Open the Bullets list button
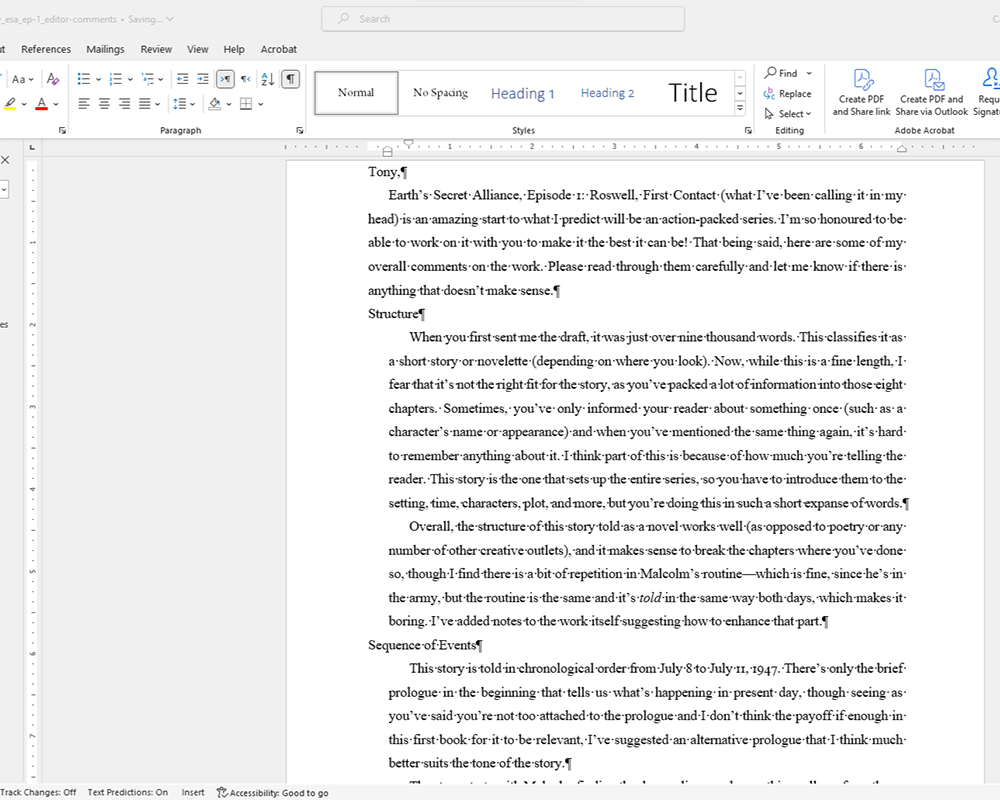This screenshot has height=800, width=1000. point(84,79)
